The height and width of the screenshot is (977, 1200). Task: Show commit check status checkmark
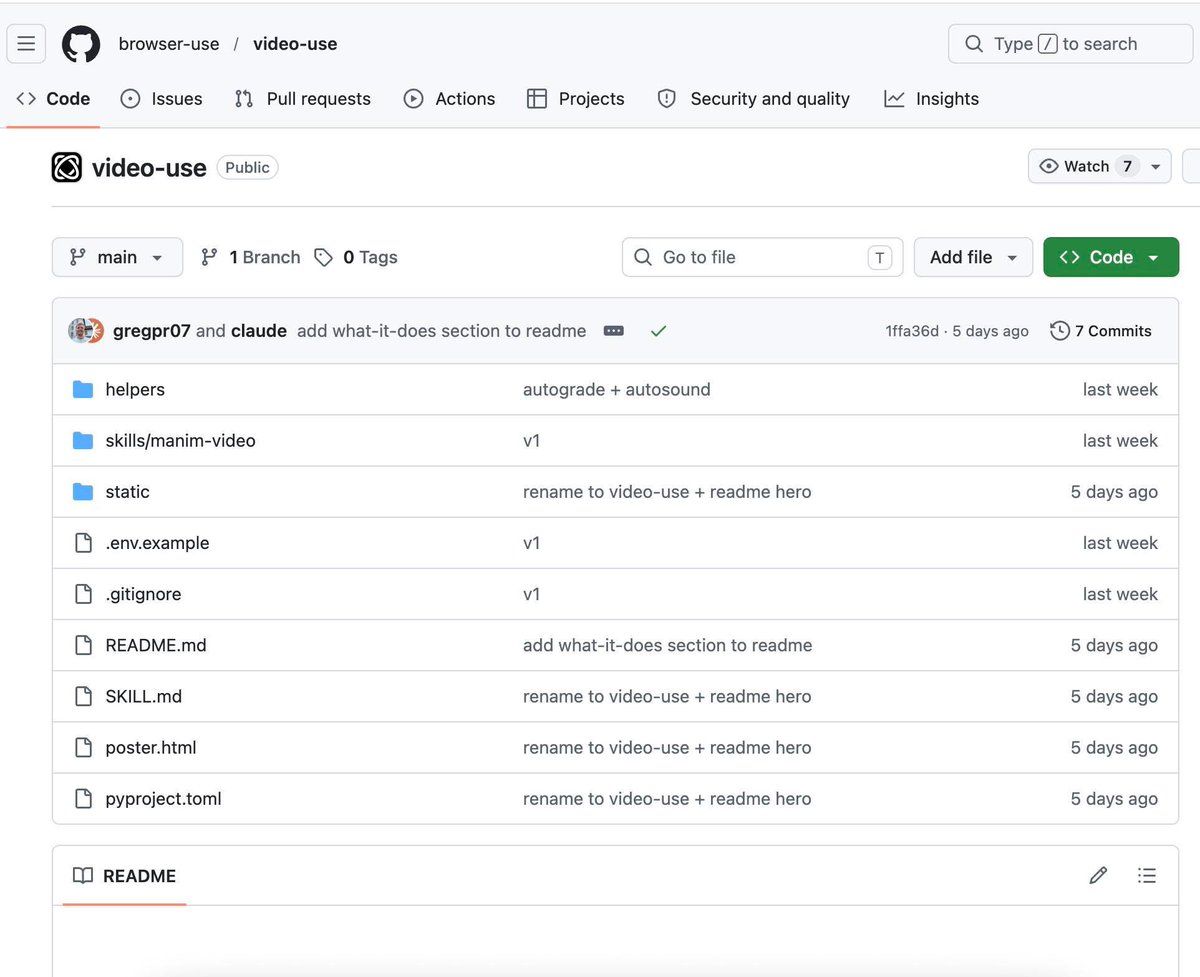coord(658,331)
